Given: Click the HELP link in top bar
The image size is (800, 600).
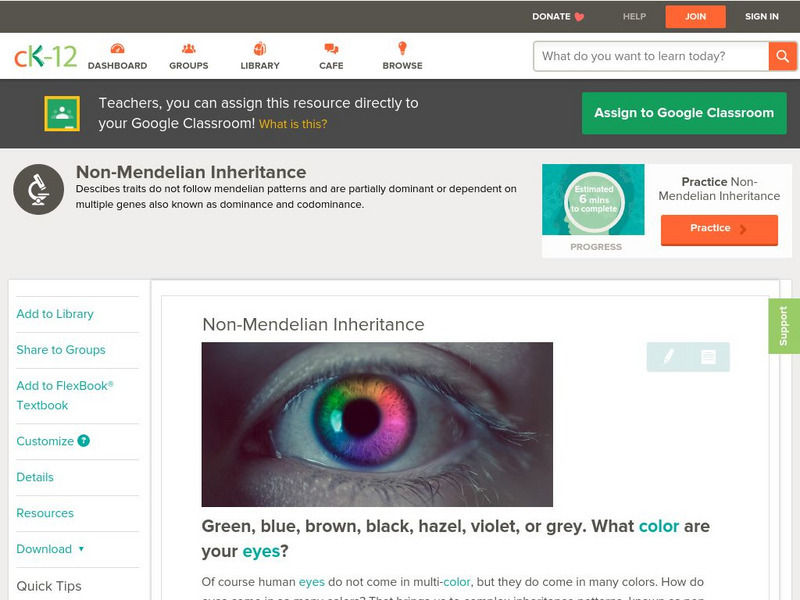Looking at the screenshot, I should point(634,17).
